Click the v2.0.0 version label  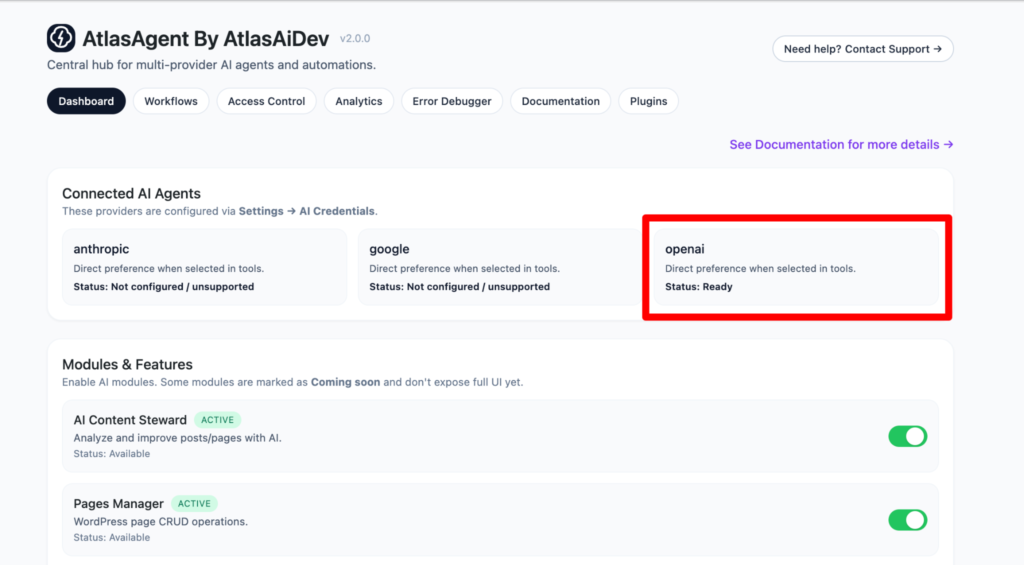coord(355,39)
